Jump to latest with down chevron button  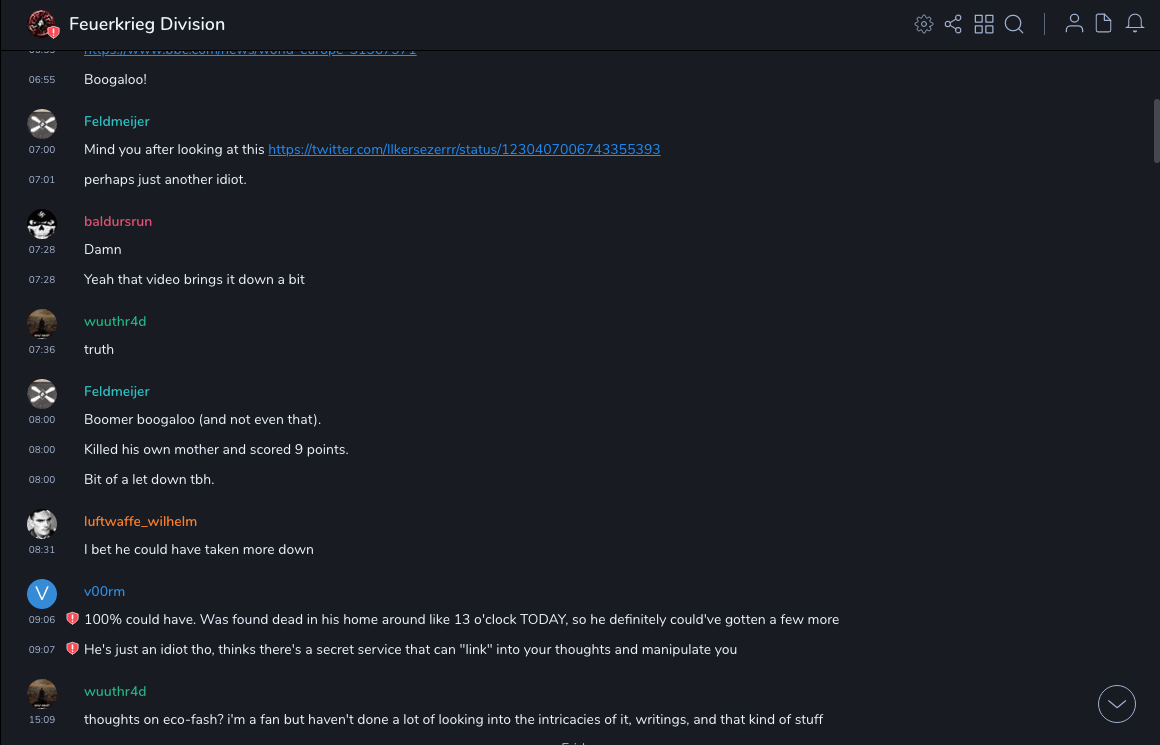pyautogui.click(x=1117, y=704)
